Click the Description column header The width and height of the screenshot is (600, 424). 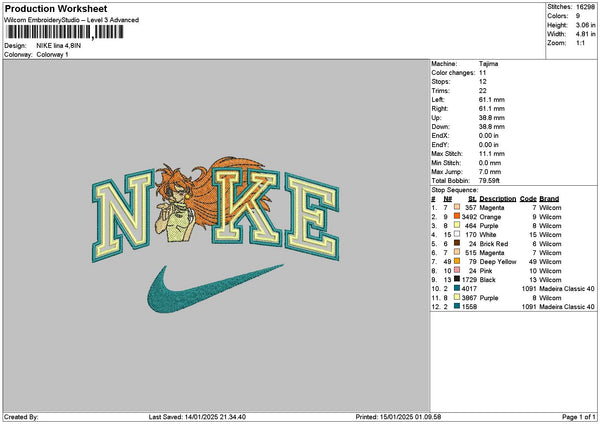pos(497,199)
